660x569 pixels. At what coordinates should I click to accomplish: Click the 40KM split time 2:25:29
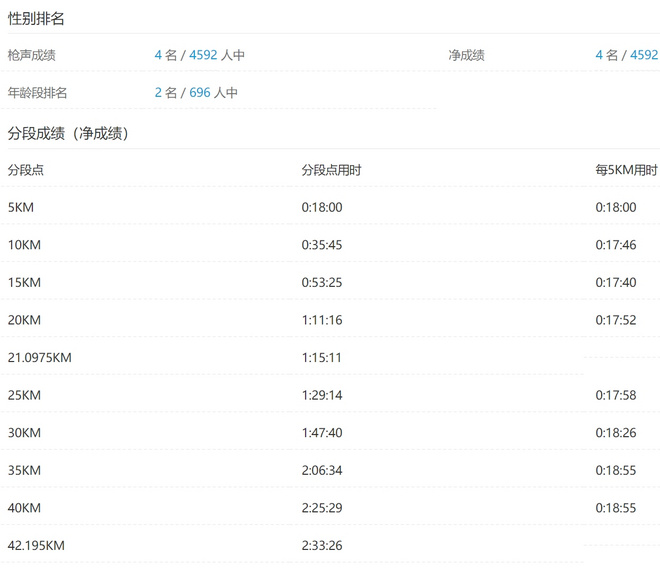pos(322,508)
